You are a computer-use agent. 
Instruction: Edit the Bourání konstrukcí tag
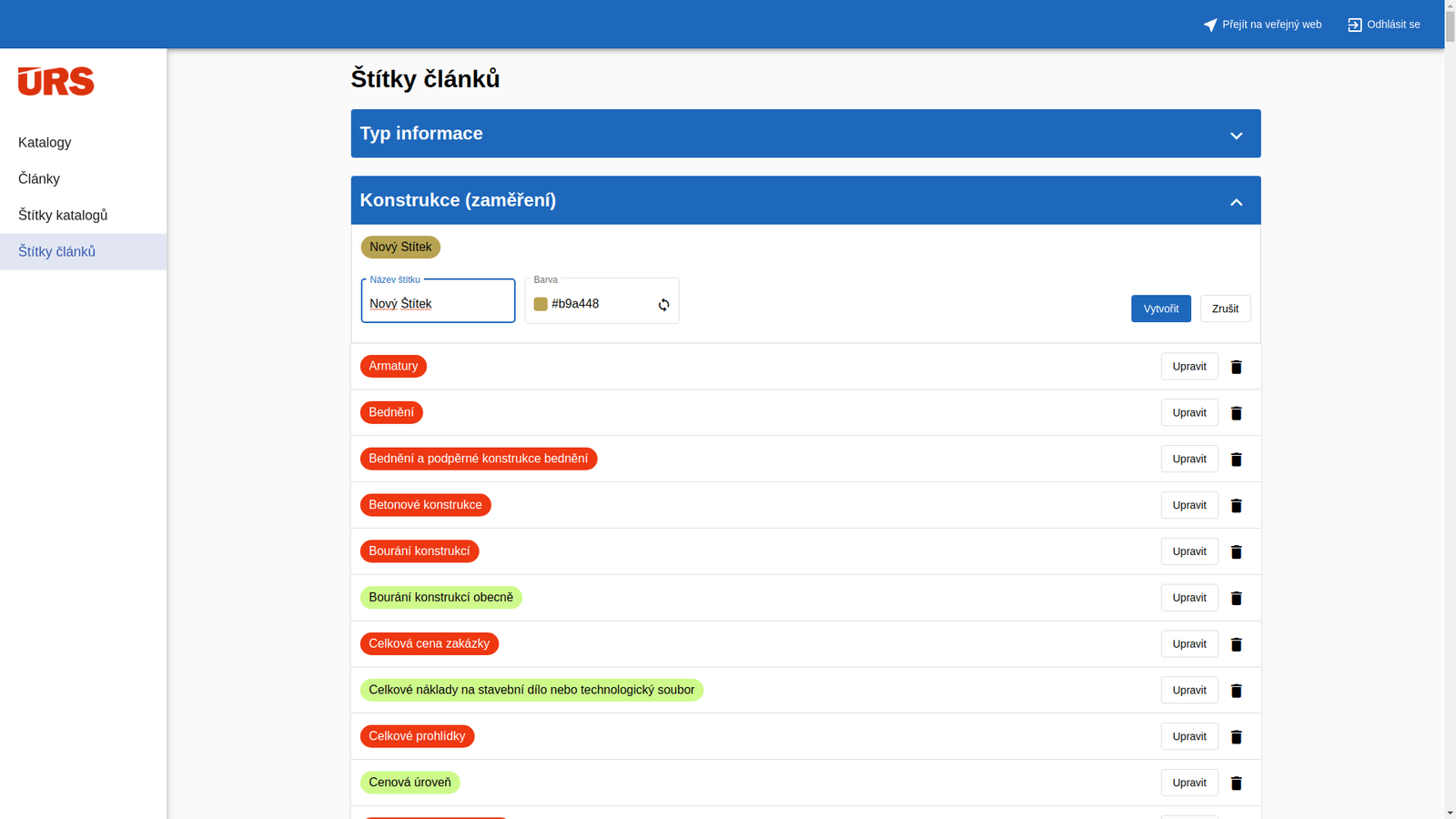[1189, 551]
